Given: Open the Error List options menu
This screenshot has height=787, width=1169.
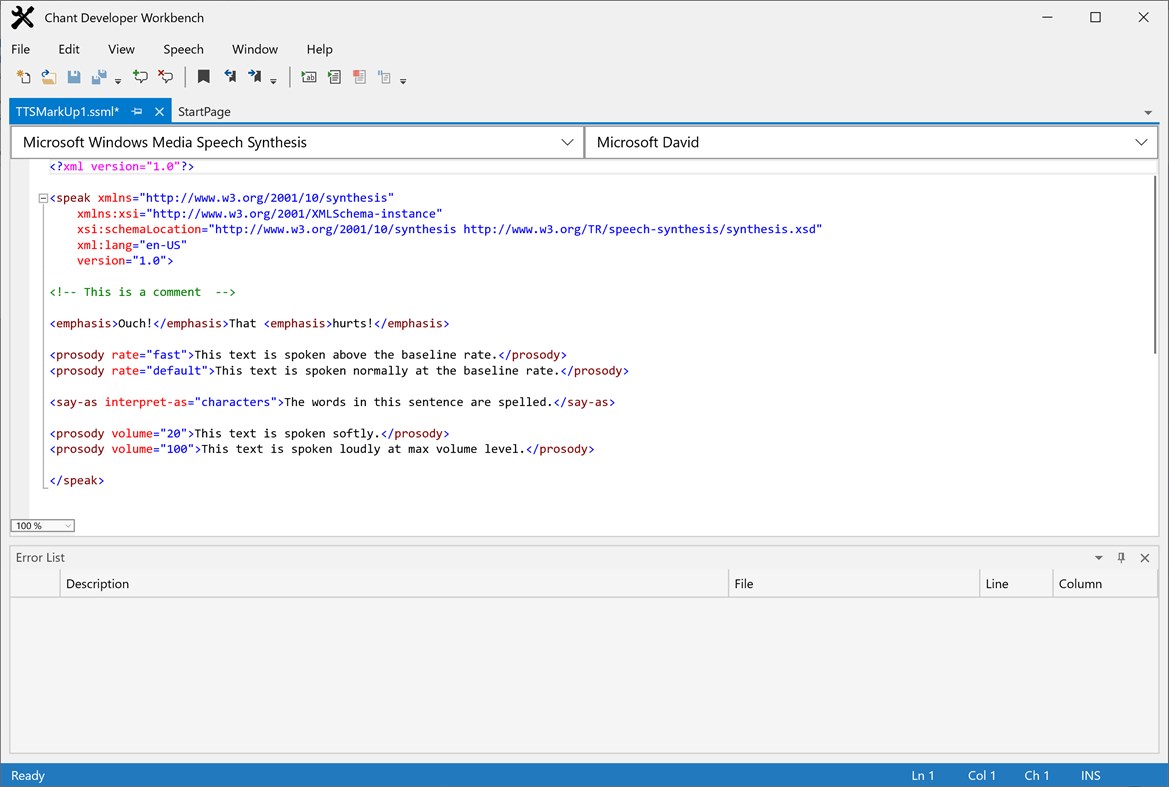Looking at the screenshot, I should (1098, 557).
